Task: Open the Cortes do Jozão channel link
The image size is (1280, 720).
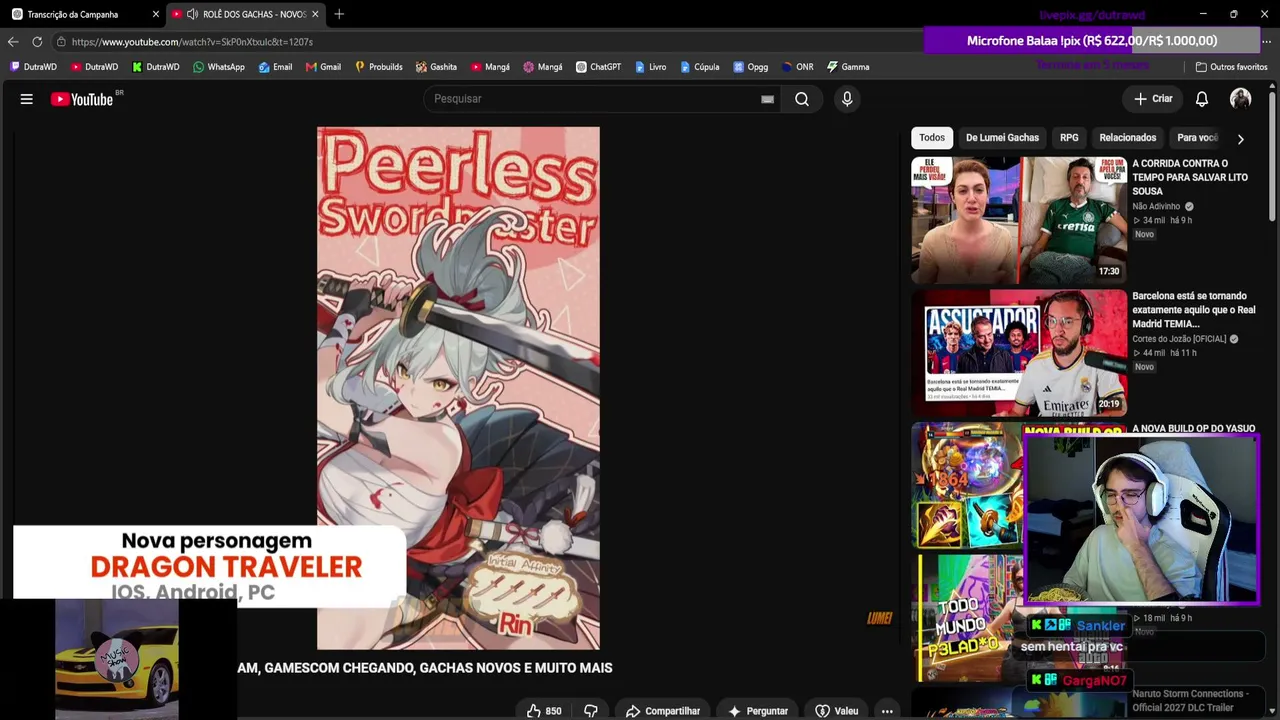Action: (1179, 339)
